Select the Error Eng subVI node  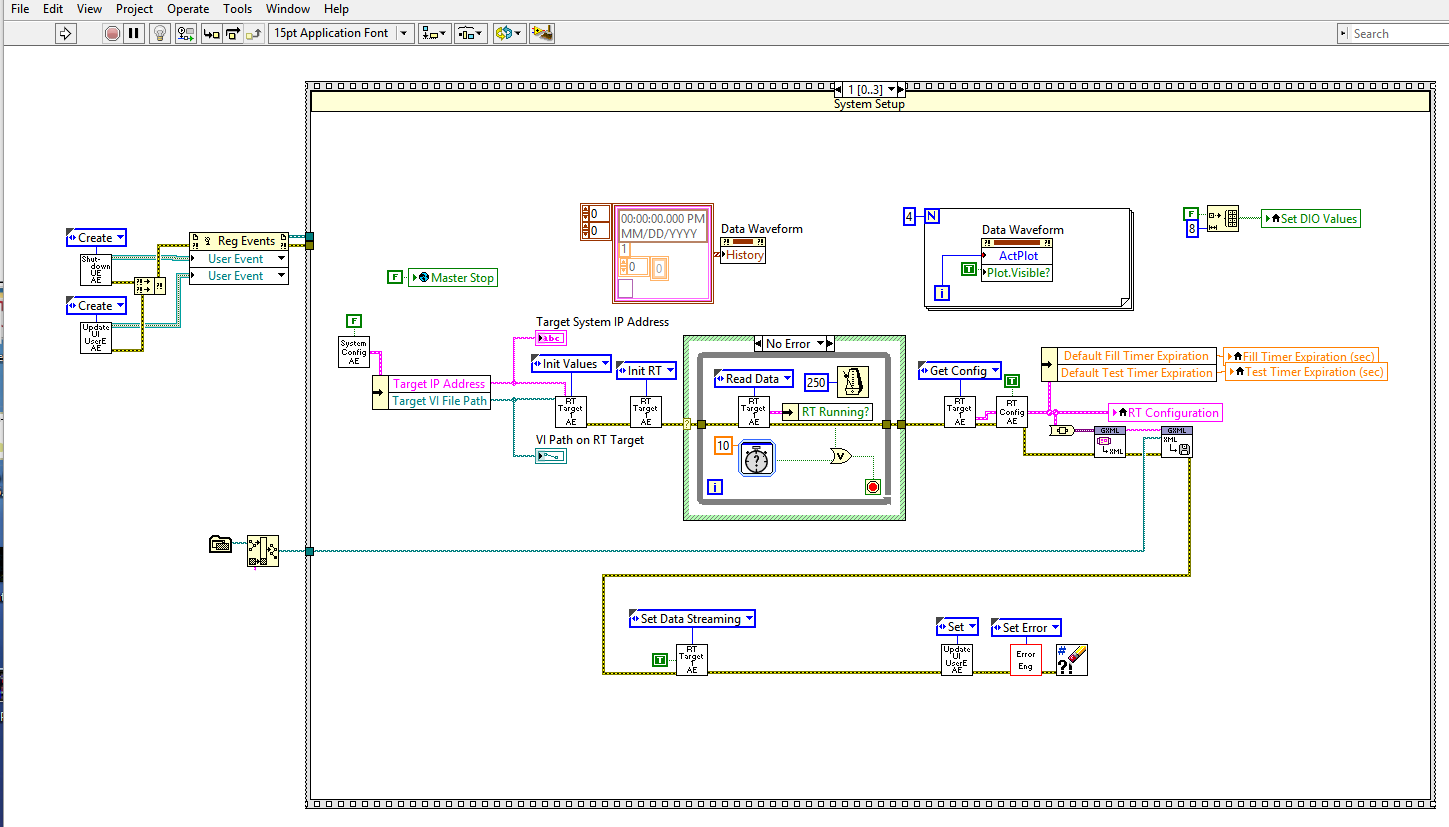click(x=1026, y=659)
